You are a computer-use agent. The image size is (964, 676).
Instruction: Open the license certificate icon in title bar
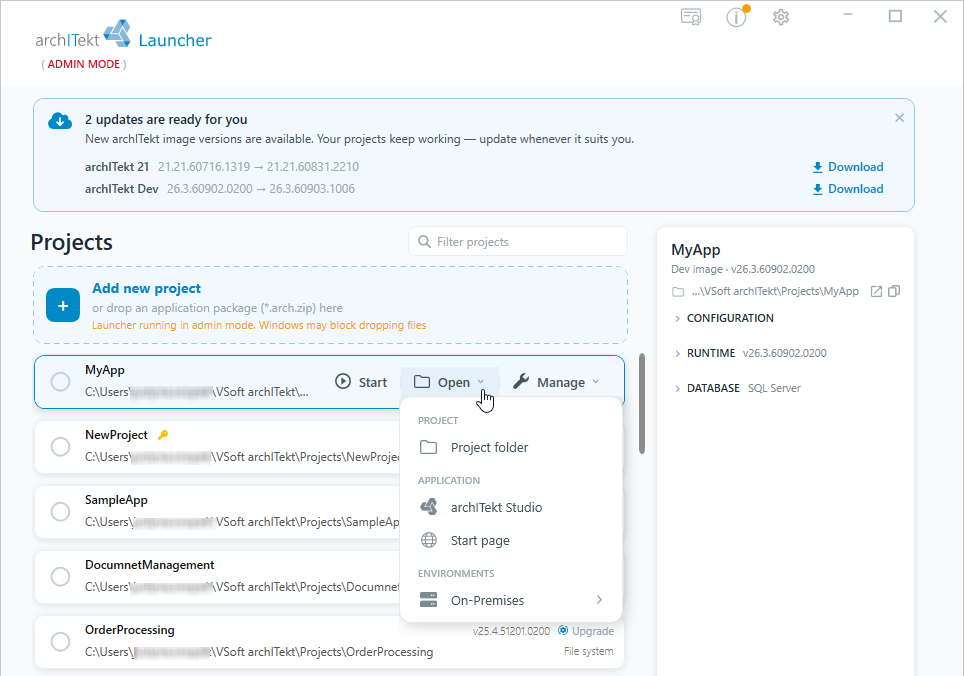(x=691, y=17)
